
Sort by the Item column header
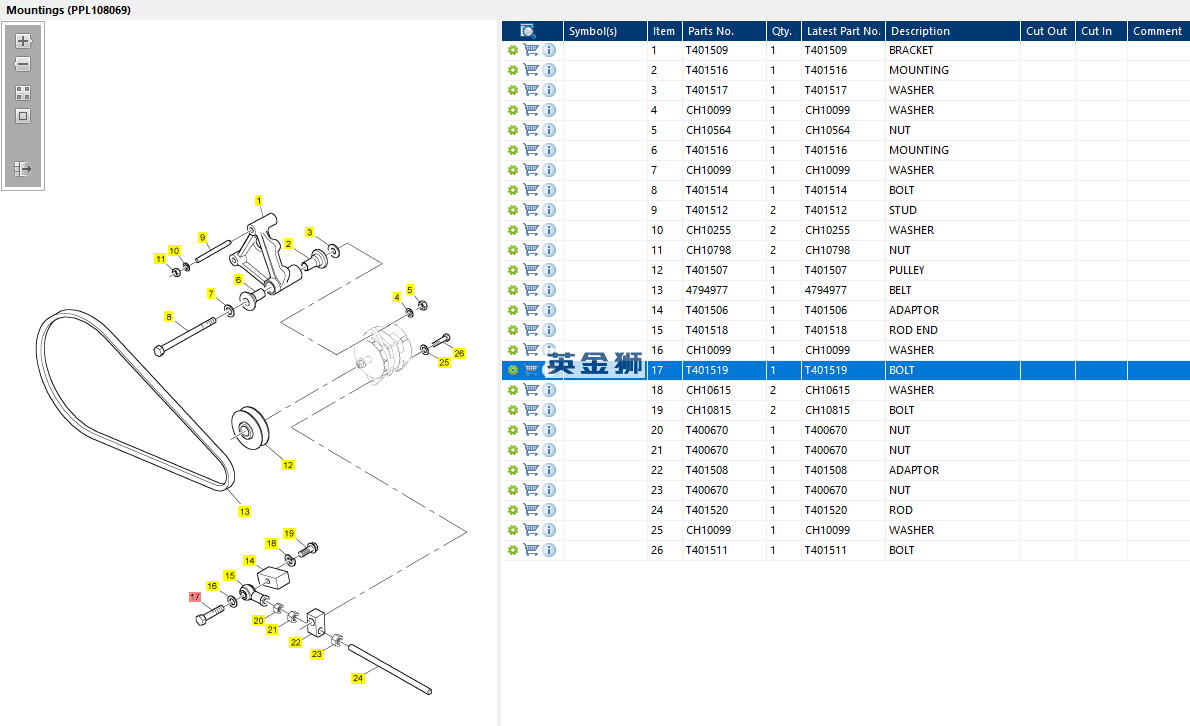coord(663,31)
